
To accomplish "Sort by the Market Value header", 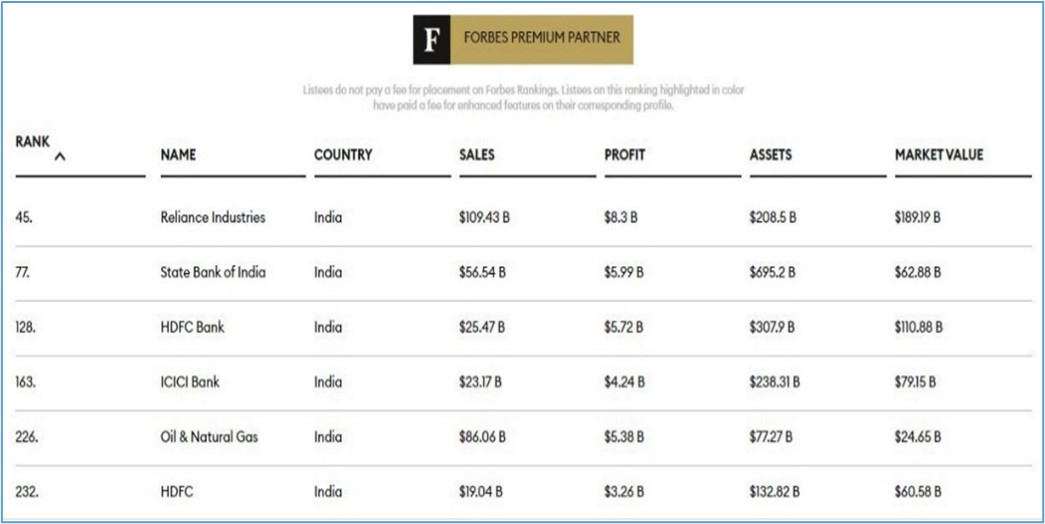I will pyautogui.click(x=939, y=155).
